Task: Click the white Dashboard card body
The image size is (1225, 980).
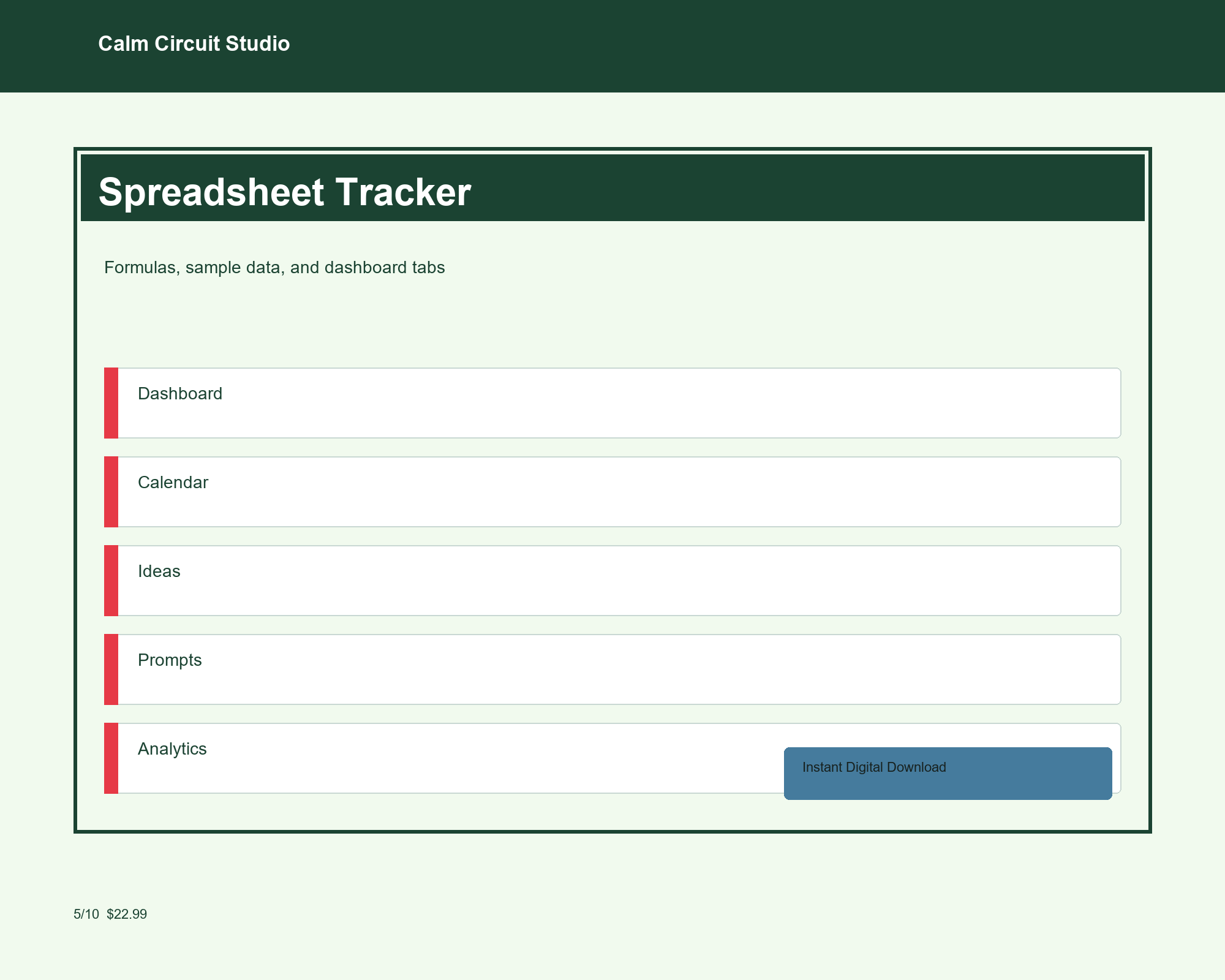Action: point(612,402)
